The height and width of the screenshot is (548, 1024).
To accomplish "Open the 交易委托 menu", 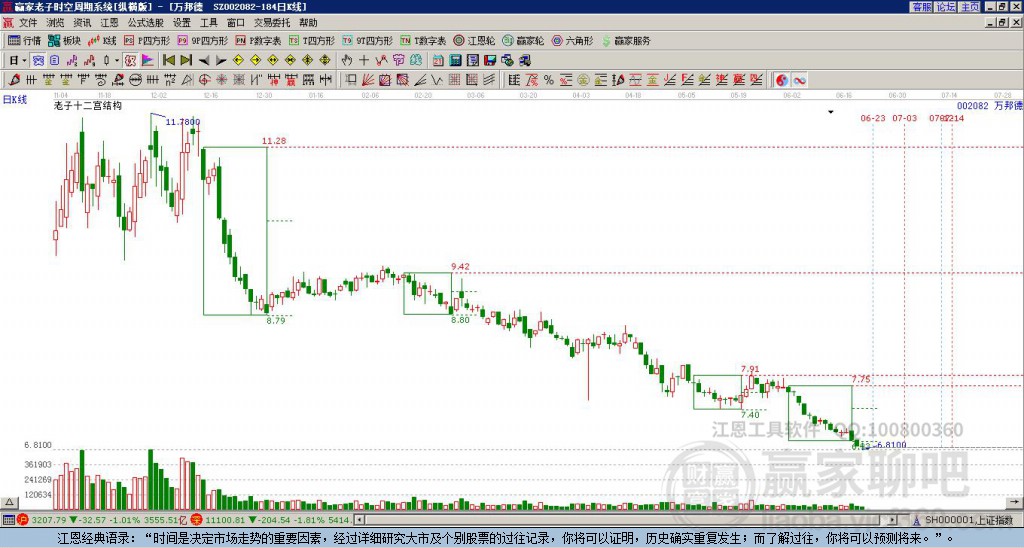I will coord(272,23).
